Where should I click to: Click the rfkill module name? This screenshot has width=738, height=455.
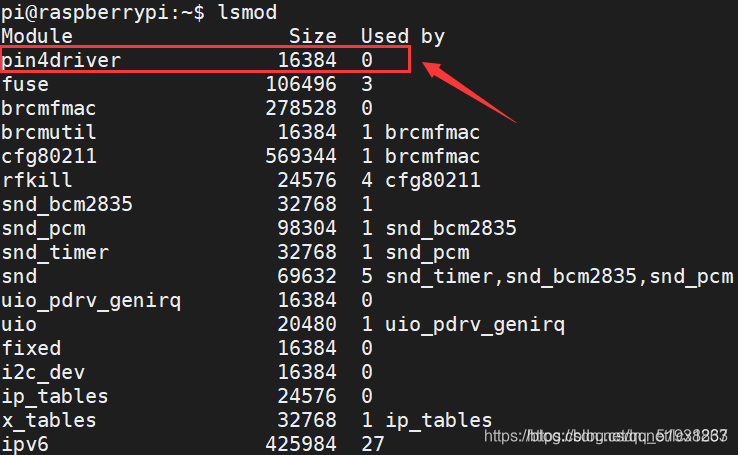point(37,180)
